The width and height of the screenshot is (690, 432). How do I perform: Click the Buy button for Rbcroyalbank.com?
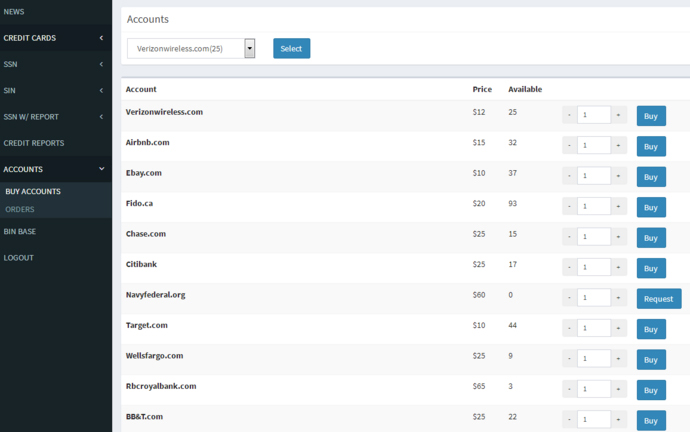[x=651, y=390]
